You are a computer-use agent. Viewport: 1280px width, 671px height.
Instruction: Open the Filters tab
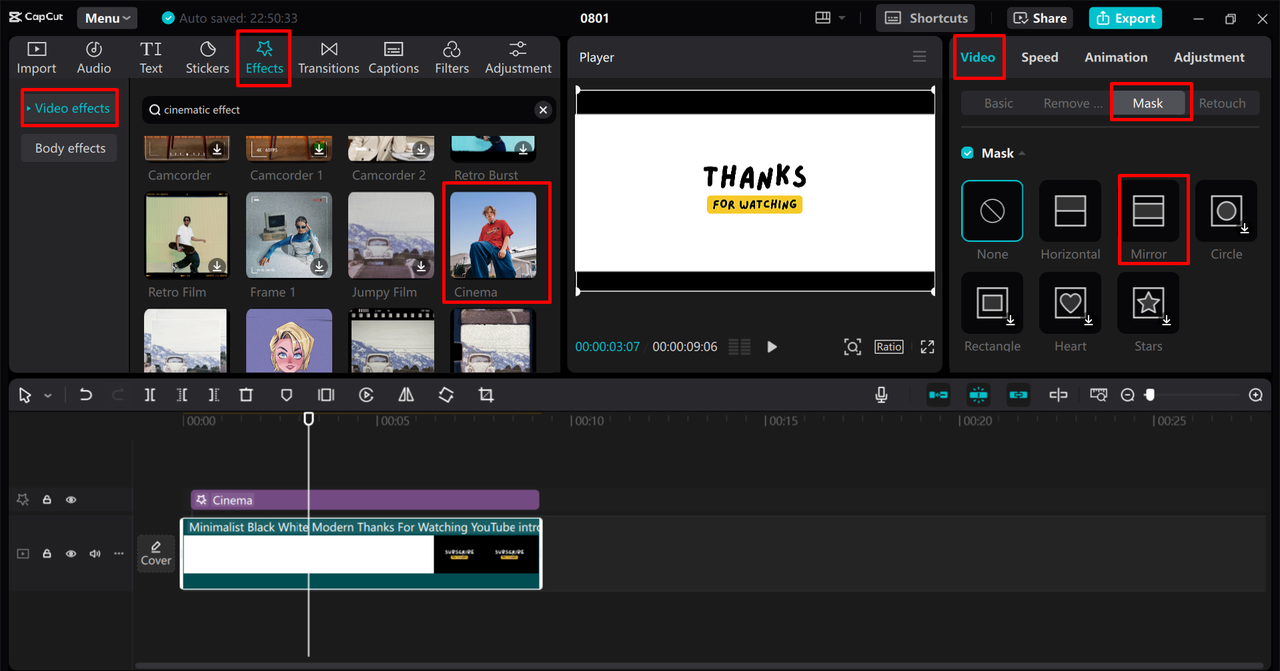point(451,58)
